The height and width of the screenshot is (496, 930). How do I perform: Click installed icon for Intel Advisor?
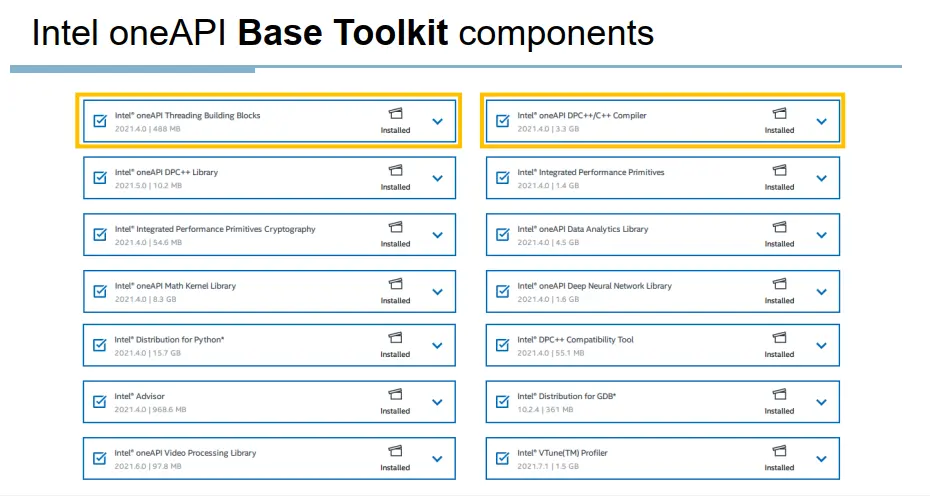click(395, 395)
